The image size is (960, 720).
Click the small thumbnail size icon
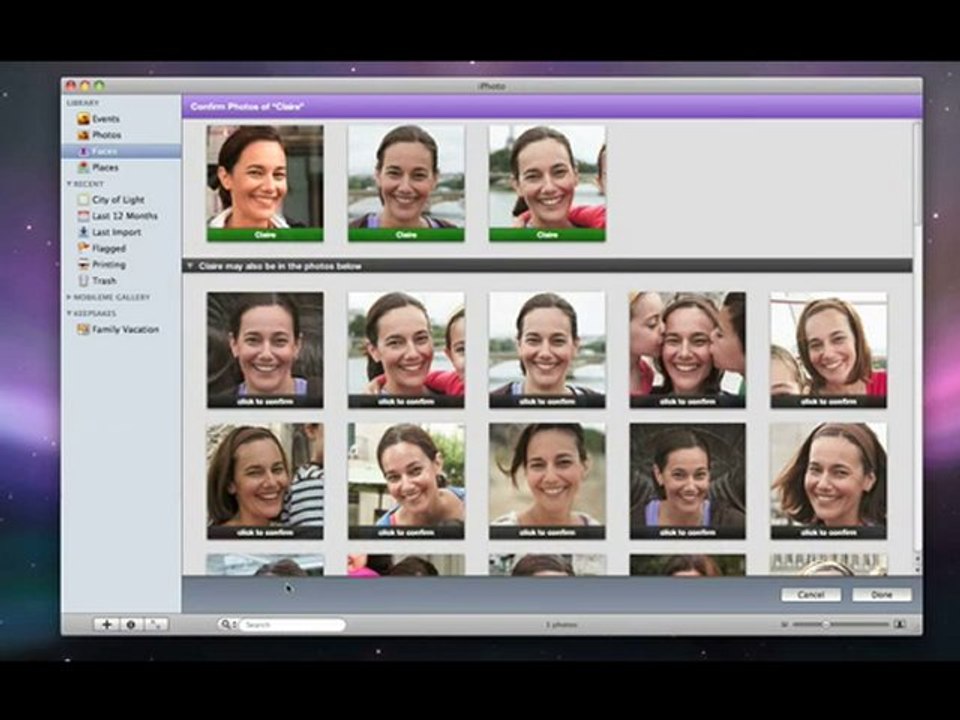[x=784, y=624]
